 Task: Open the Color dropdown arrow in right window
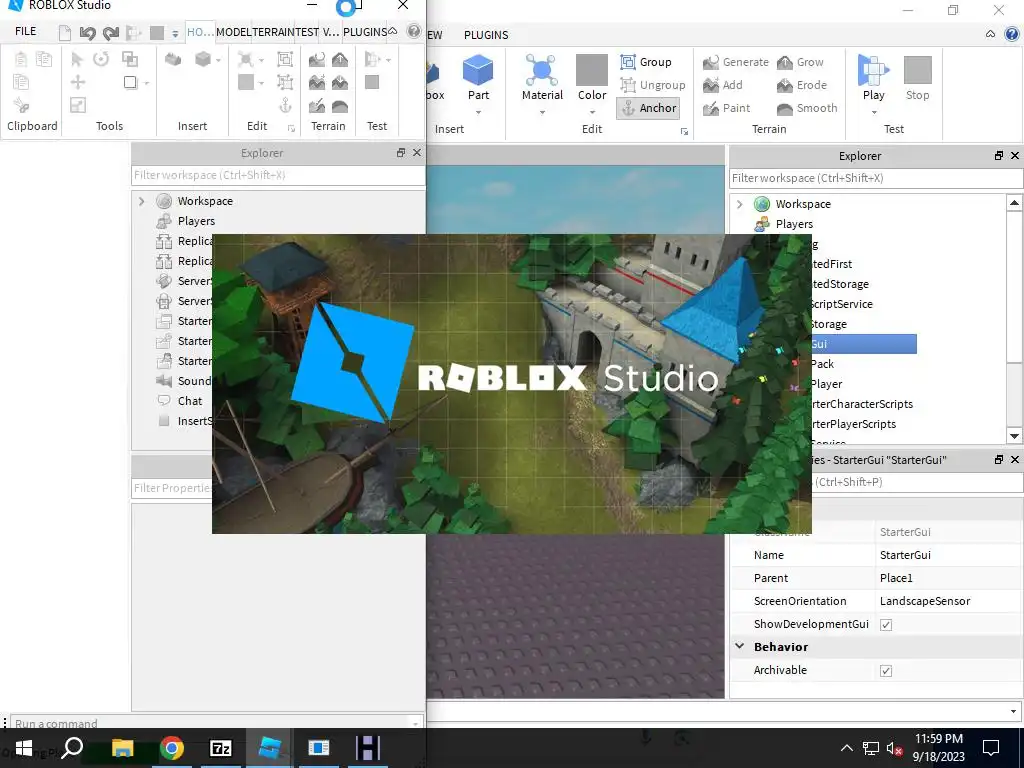[592, 113]
